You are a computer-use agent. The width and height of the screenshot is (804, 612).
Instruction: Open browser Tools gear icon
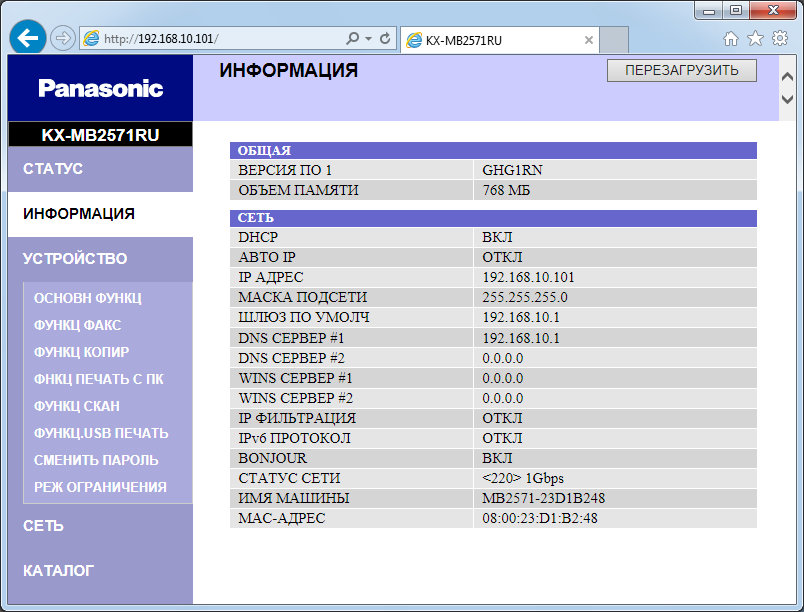click(x=780, y=38)
